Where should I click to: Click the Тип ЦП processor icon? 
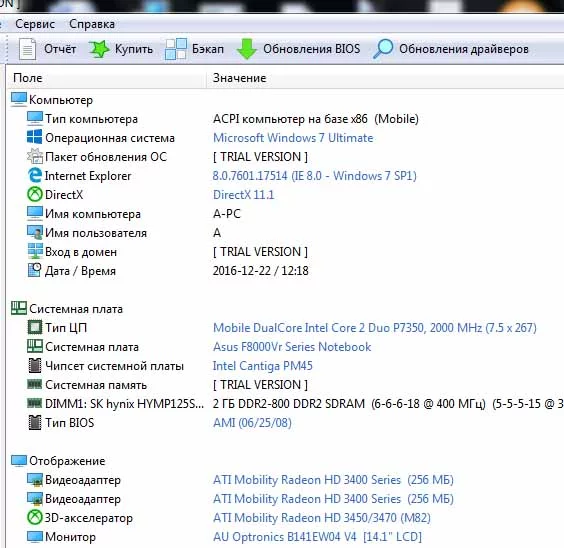pos(35,328)
